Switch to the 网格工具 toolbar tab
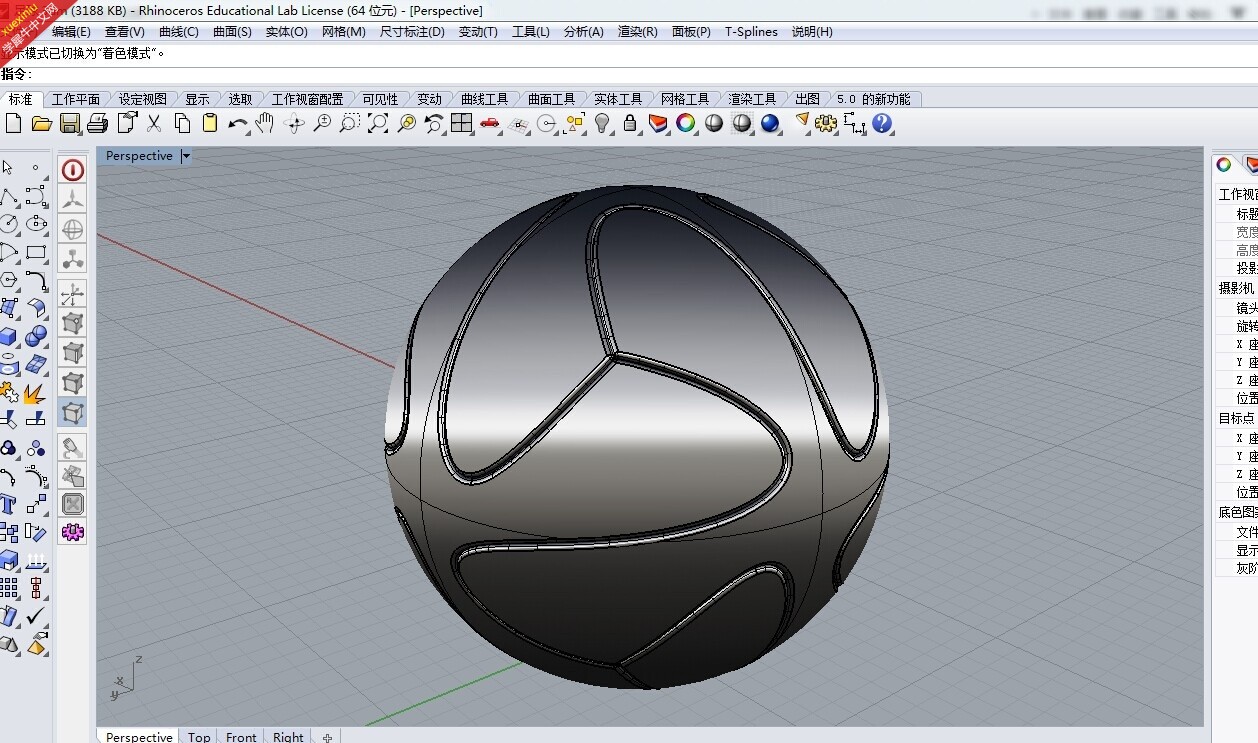Image resolution: width=1258 pixels, height=743 pixels. coord(685,99)
